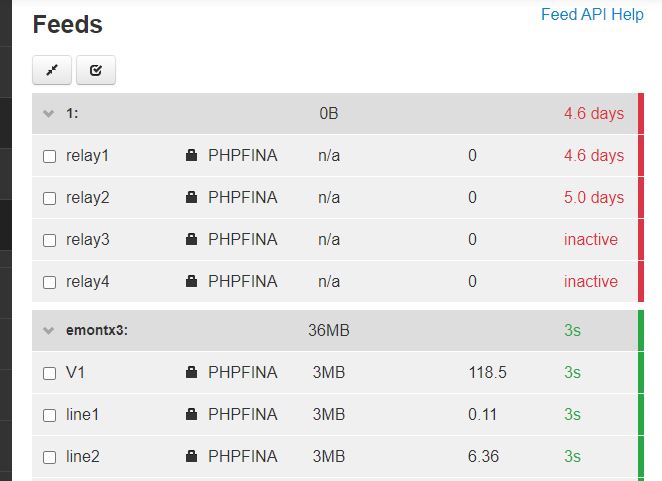Viewport: 662px width, 481px height.
Task: Click the lock icon for V1 feed
Action: tap(191, 372)
